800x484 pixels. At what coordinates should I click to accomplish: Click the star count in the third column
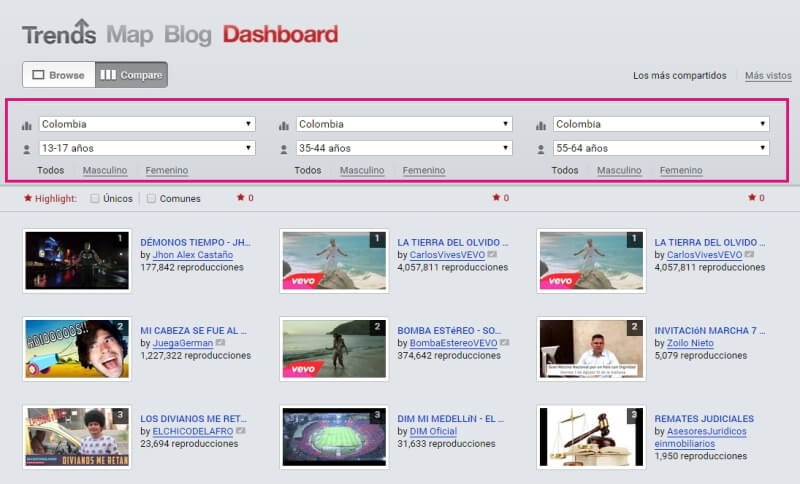point(756,198)
